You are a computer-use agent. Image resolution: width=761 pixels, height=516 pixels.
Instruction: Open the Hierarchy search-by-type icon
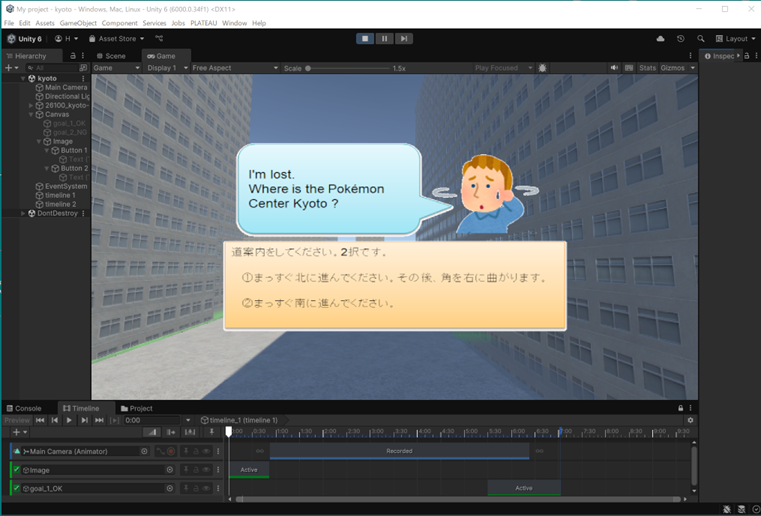pos(83,68)
